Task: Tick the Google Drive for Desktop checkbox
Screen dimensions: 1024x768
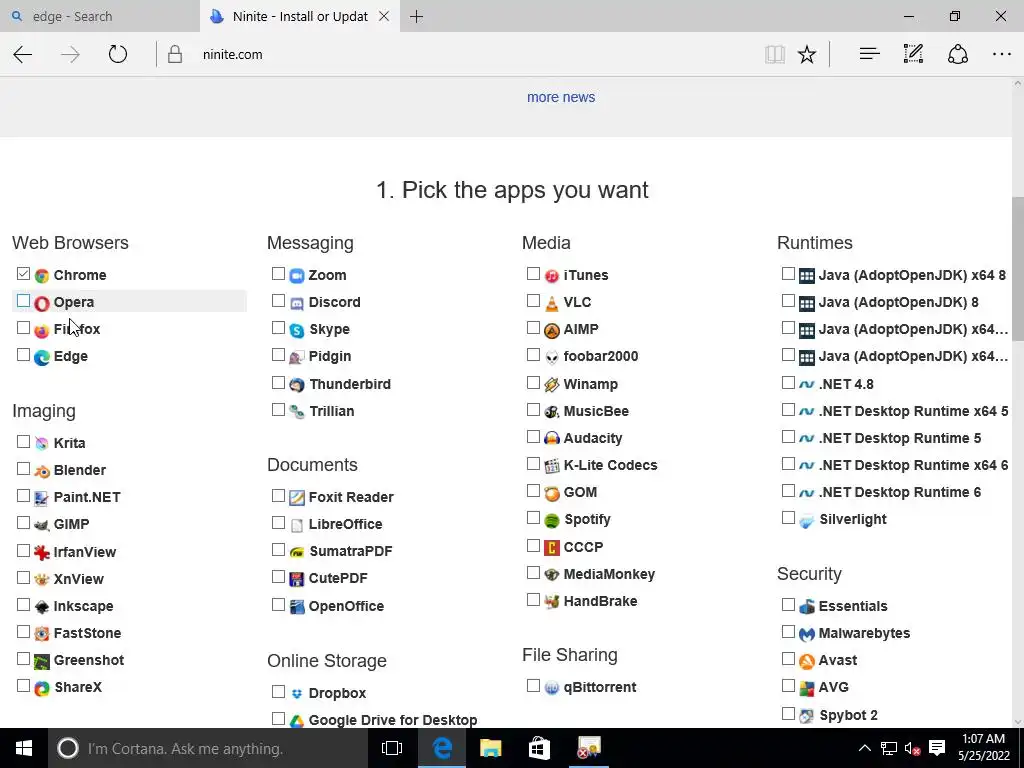Action: pos(278,719)
